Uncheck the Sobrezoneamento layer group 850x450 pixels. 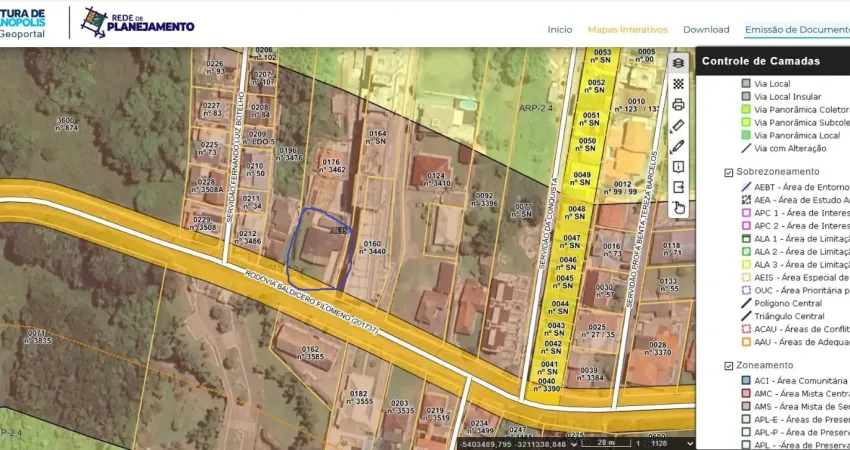point(729,172)
